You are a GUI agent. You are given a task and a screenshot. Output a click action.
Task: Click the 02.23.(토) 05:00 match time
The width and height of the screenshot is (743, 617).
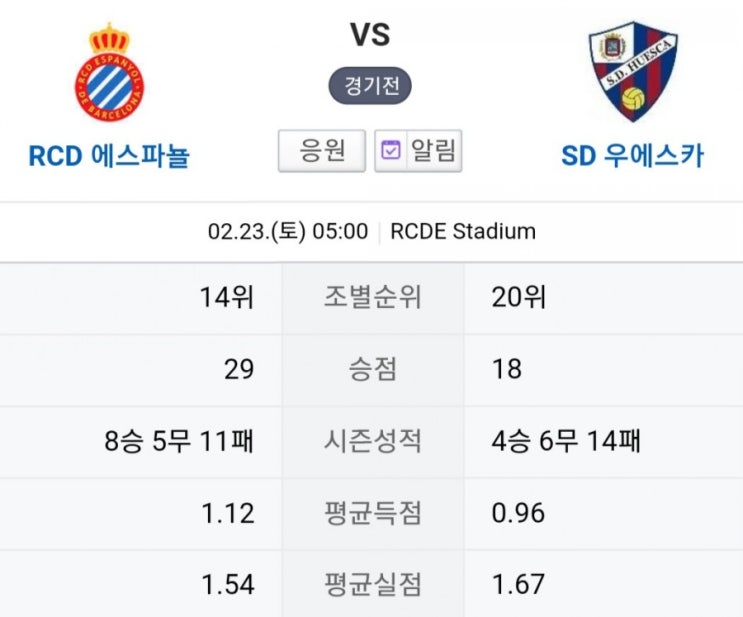[x=288, y=231]
